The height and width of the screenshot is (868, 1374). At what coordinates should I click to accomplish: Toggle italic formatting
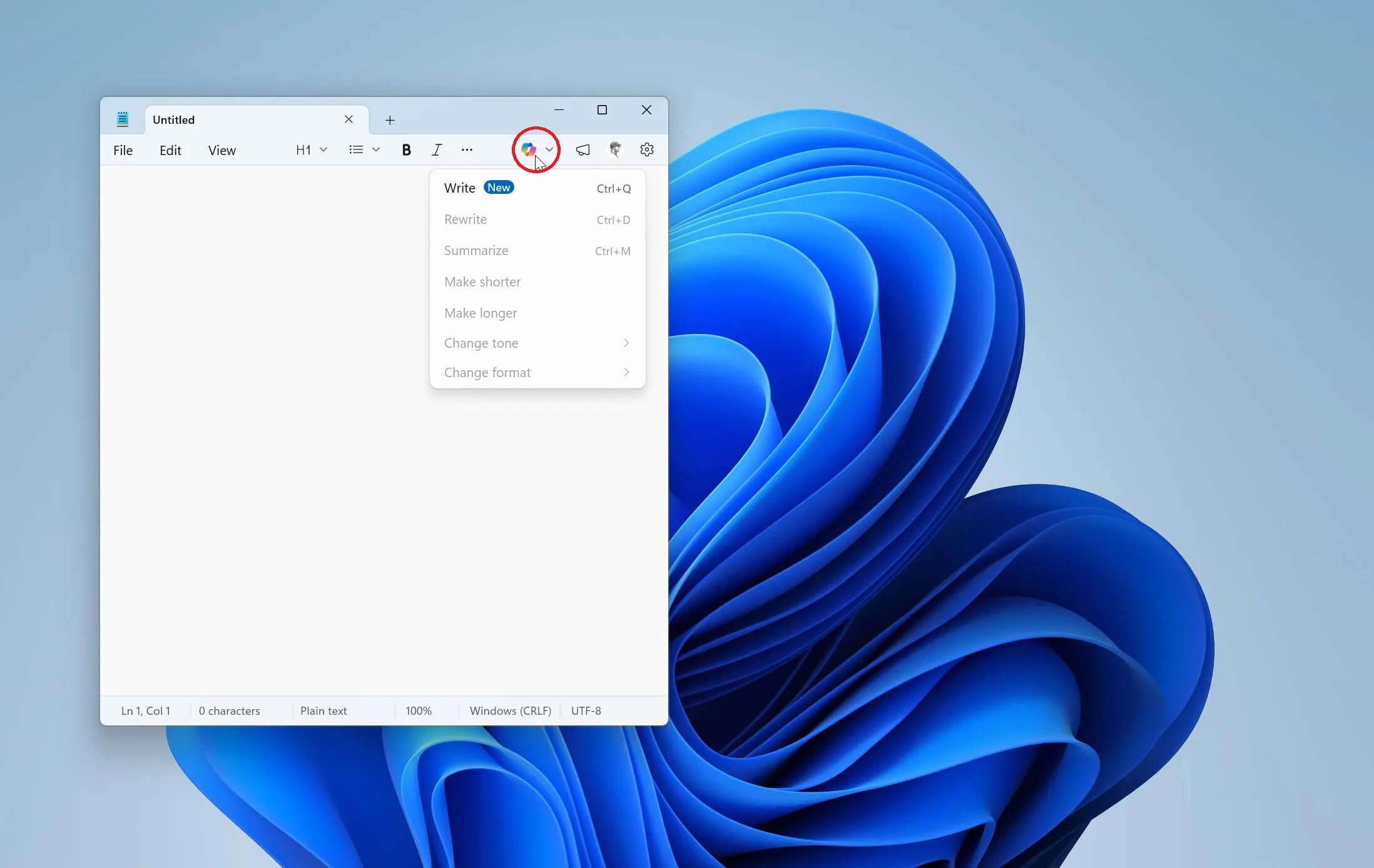(437, 150)
